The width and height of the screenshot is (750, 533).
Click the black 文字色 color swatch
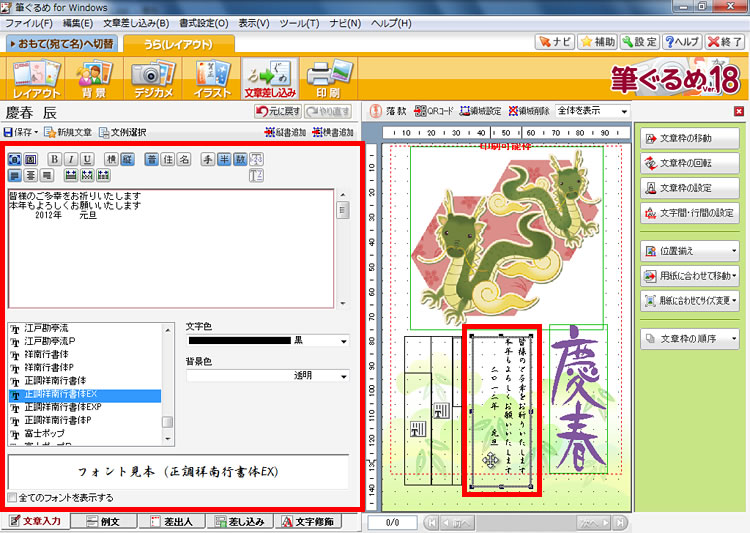click(240, 341)
